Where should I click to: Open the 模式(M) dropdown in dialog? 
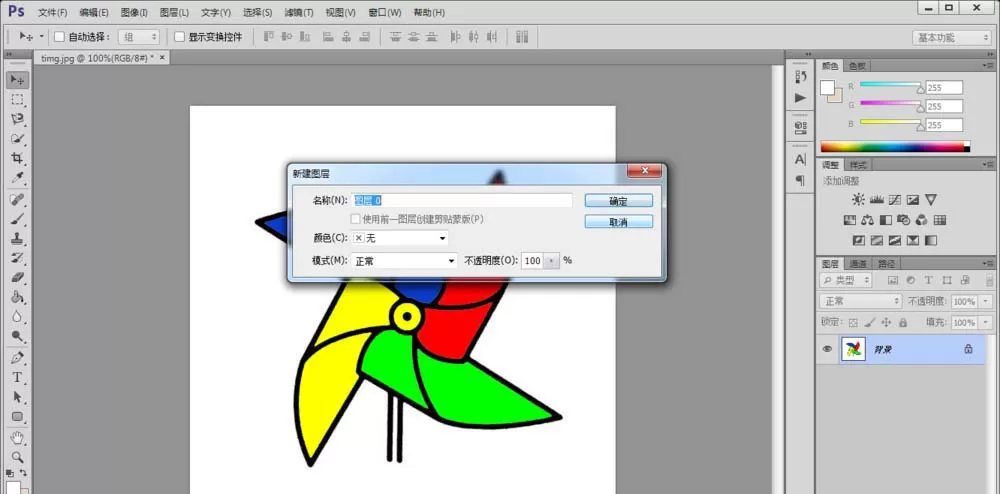tap(404, 261)
